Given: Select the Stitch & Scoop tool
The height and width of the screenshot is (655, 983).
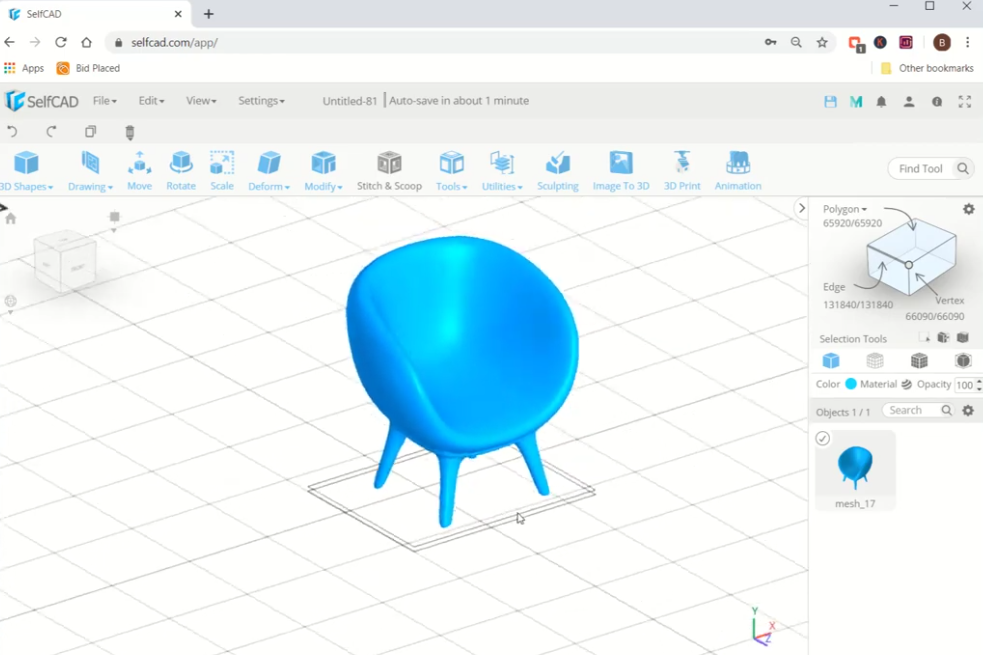Looking at the screenshot, I should tap(389, 170).
